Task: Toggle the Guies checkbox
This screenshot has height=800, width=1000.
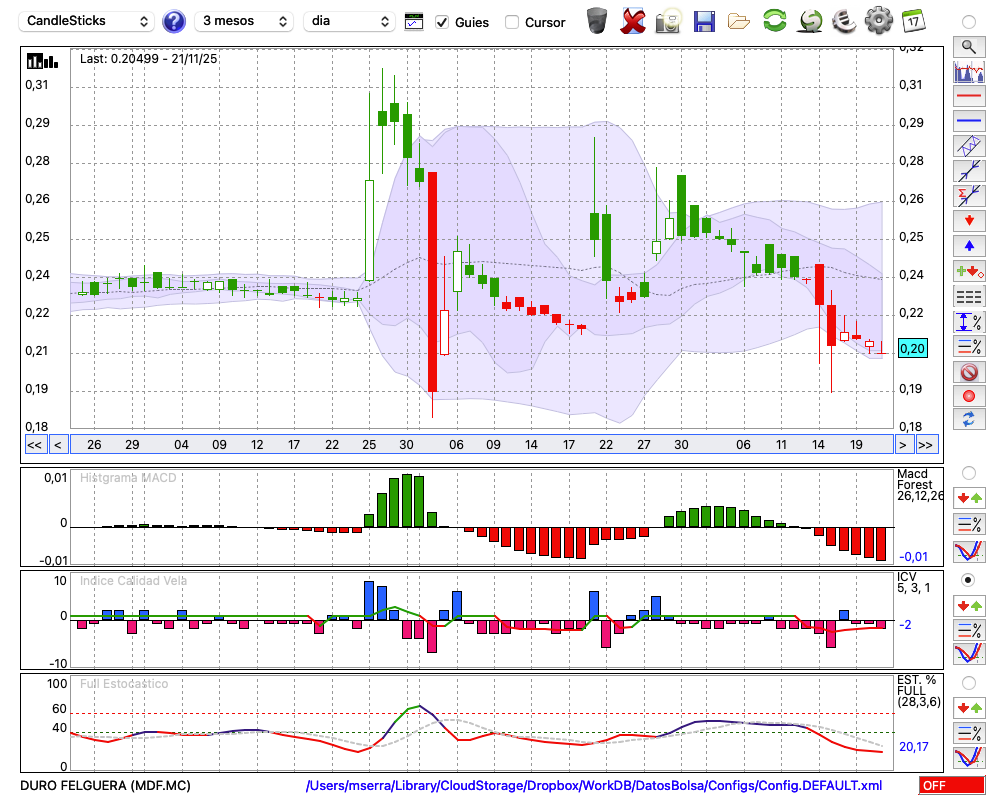Action: pyautogui.click(x=442, y=22)
